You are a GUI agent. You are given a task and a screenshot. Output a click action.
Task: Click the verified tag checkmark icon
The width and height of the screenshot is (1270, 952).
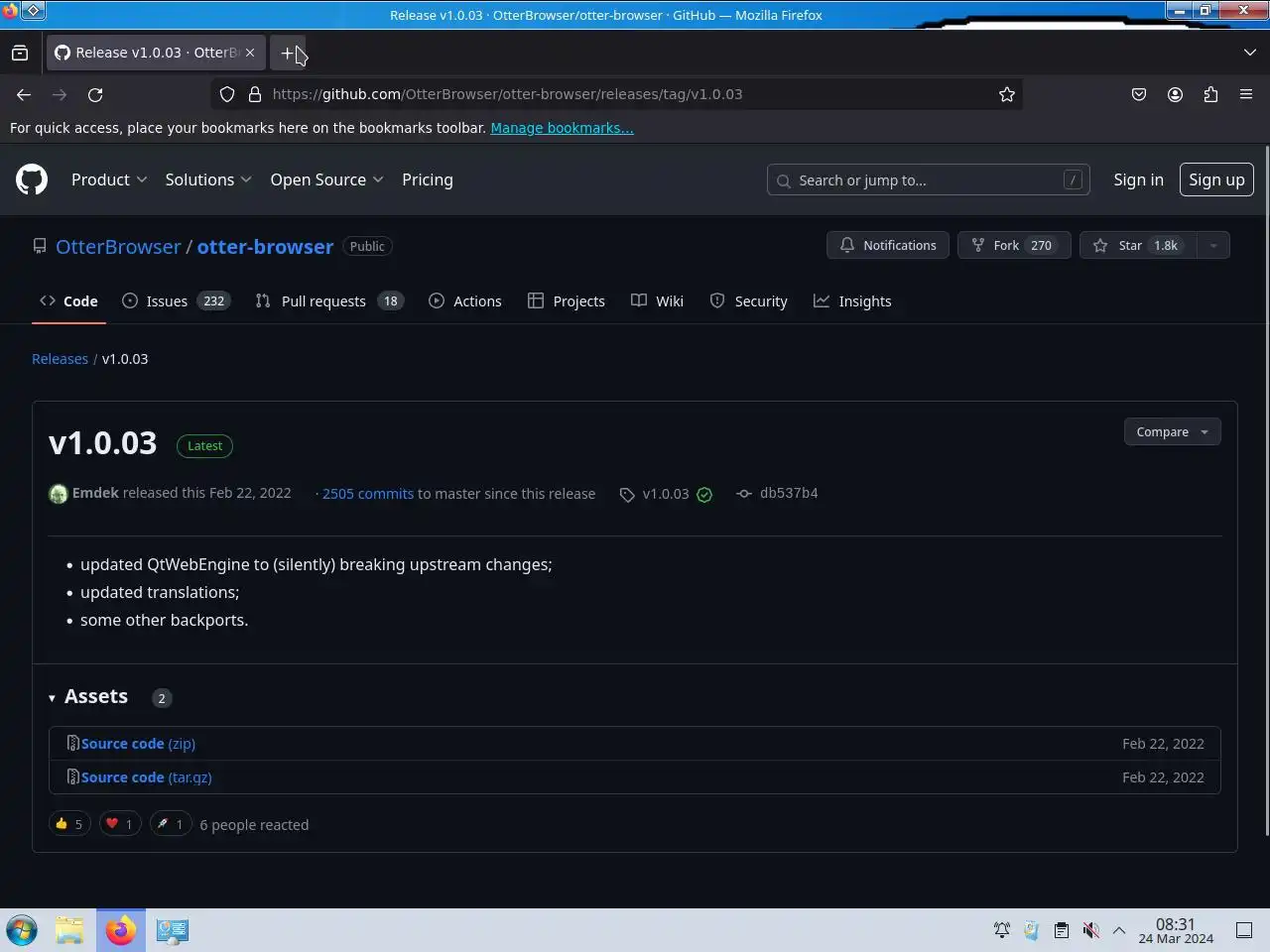pos(704,494)
